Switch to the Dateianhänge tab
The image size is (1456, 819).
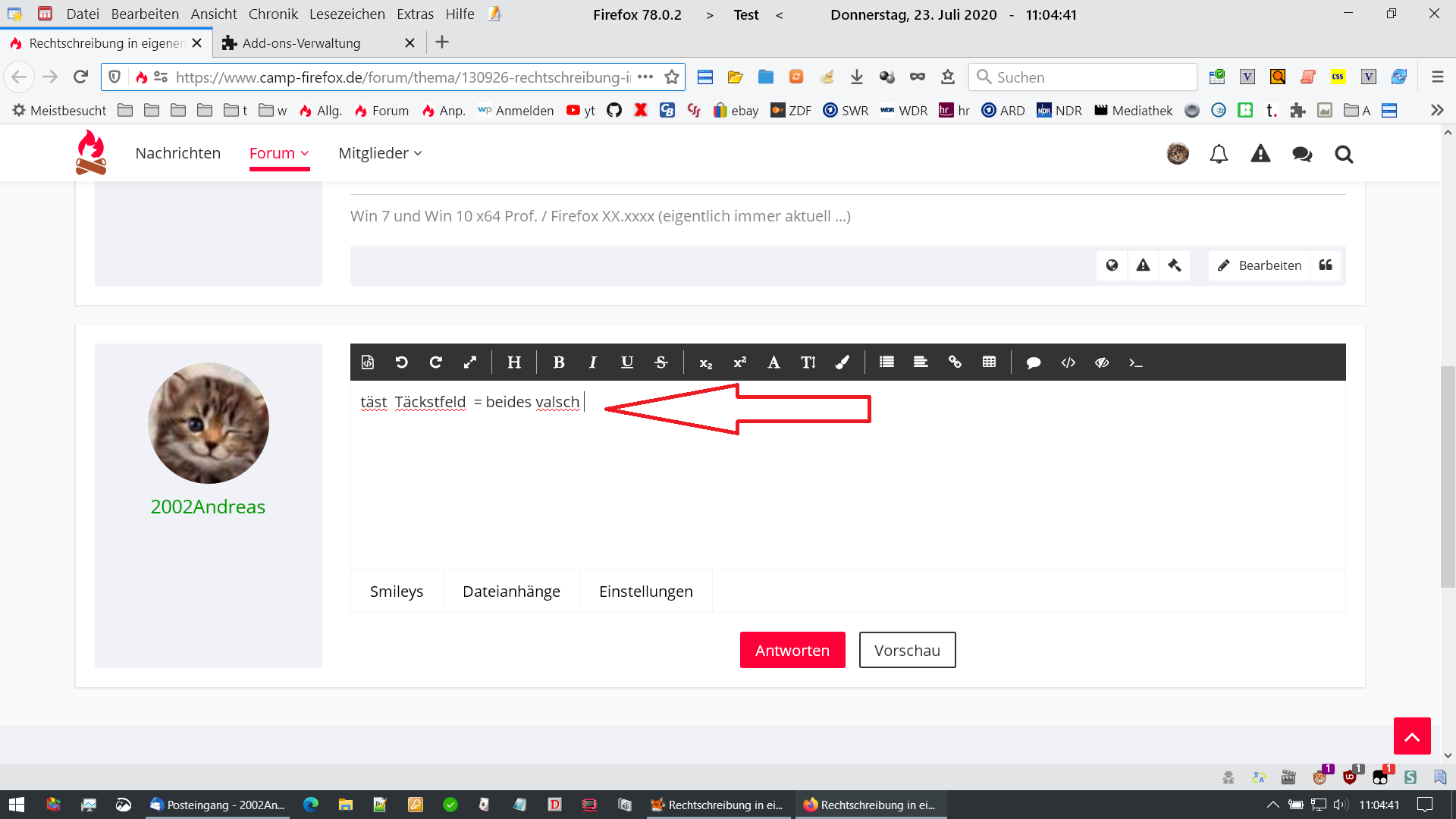tap(511, 591)
